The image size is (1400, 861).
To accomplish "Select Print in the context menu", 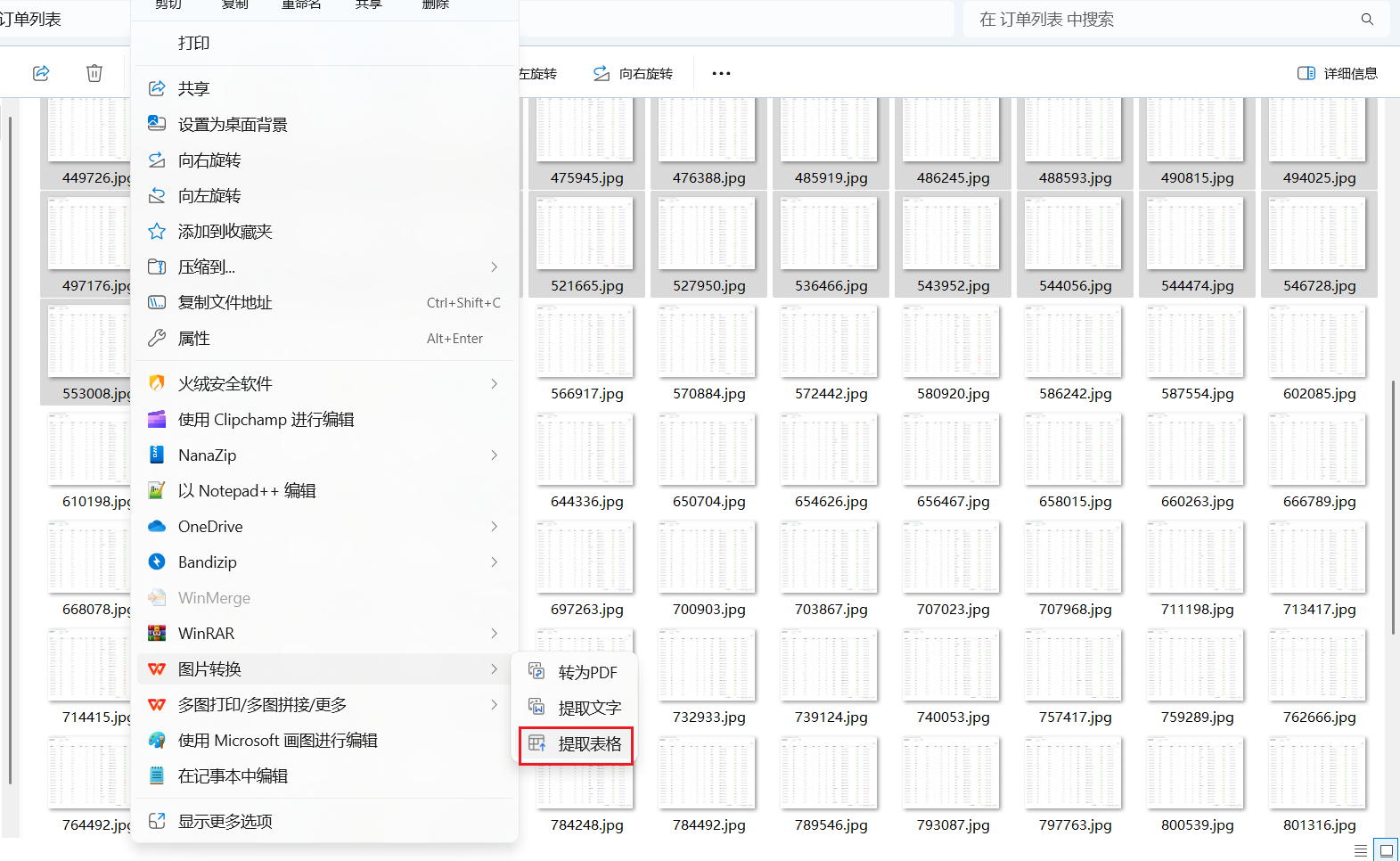I will click(x=194, y=44).
